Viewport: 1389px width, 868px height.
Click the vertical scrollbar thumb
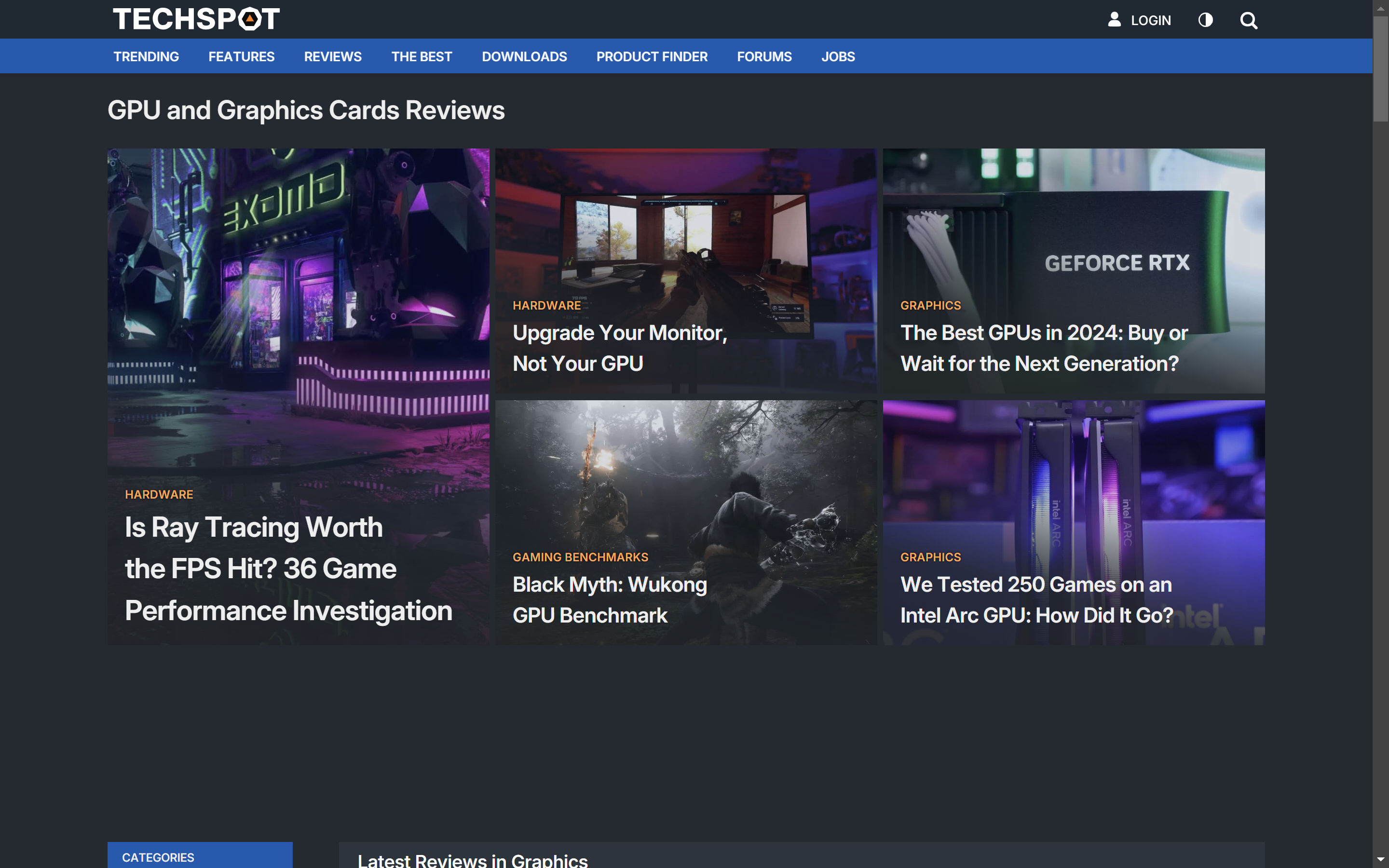pyautogui.click(x=1380, y=69)
